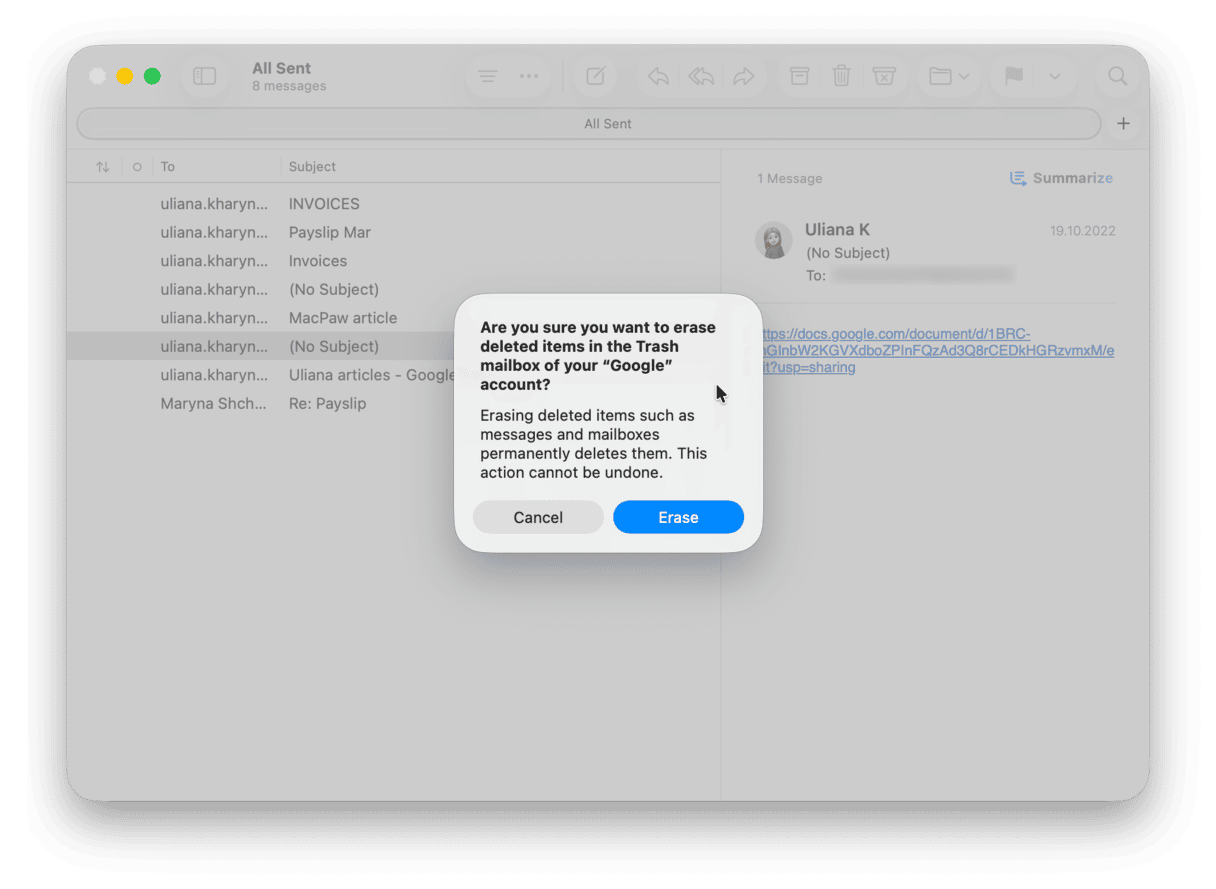Click the Reply arrow icon
This screenshot has width=1216, height=889.
[658, 77]
